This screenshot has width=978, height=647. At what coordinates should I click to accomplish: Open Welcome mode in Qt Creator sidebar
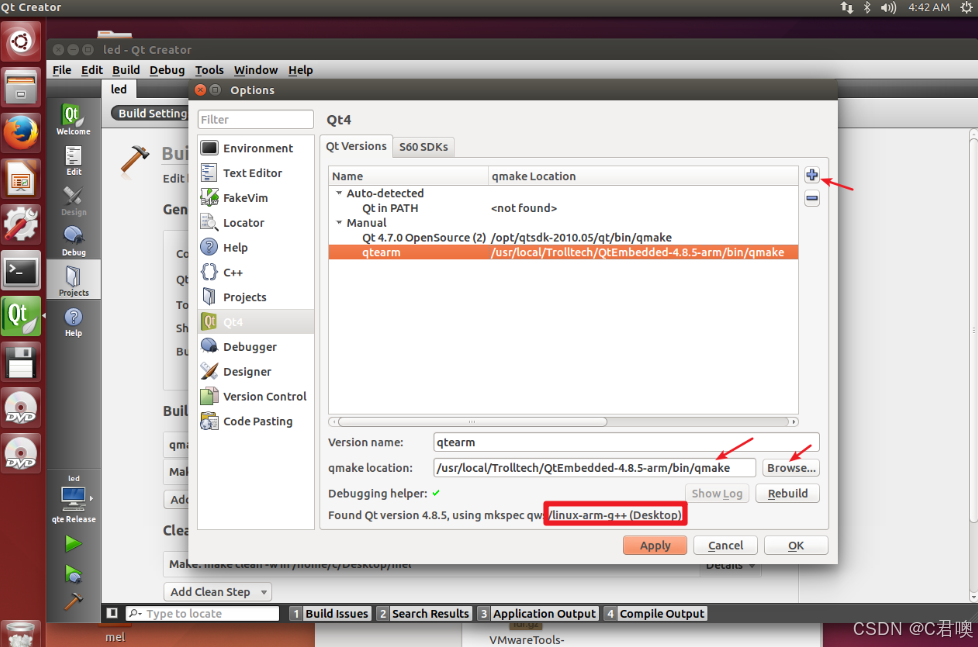74,119
